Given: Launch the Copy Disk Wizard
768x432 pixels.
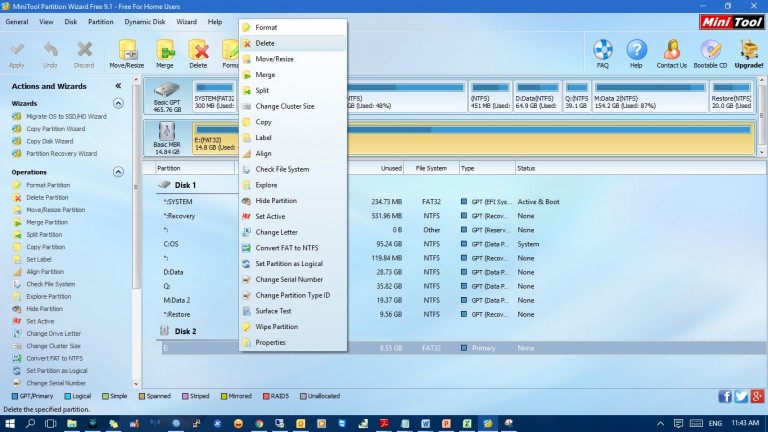Looking at the screenshot, I should (x=49, y=141).
